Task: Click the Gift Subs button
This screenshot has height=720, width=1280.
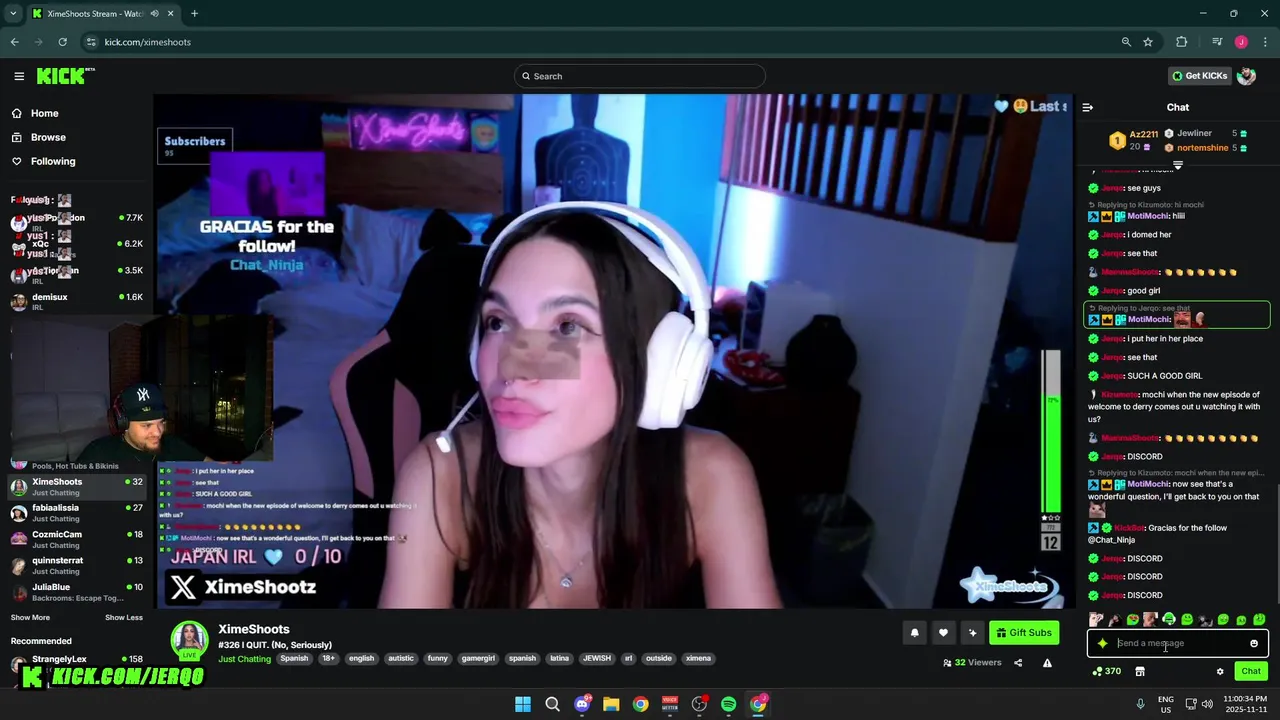Action: click(1024, 632)
